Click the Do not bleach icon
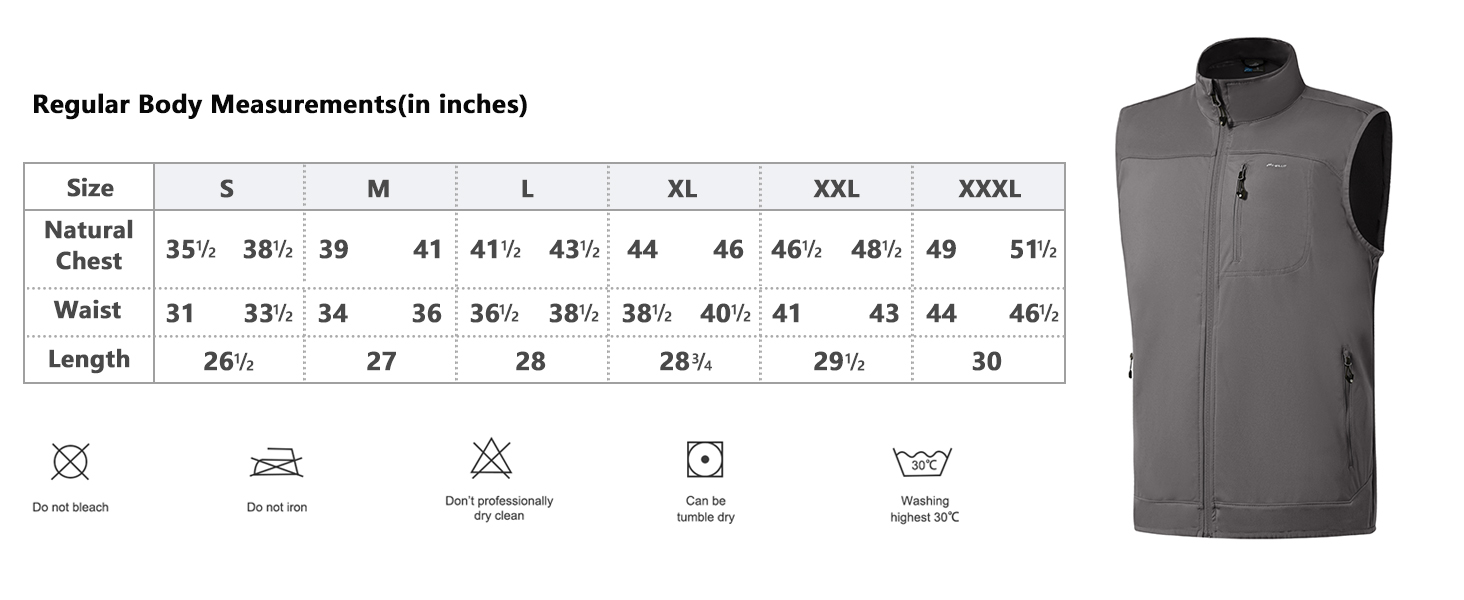The image size is (1464, 600). pos(70,462)
